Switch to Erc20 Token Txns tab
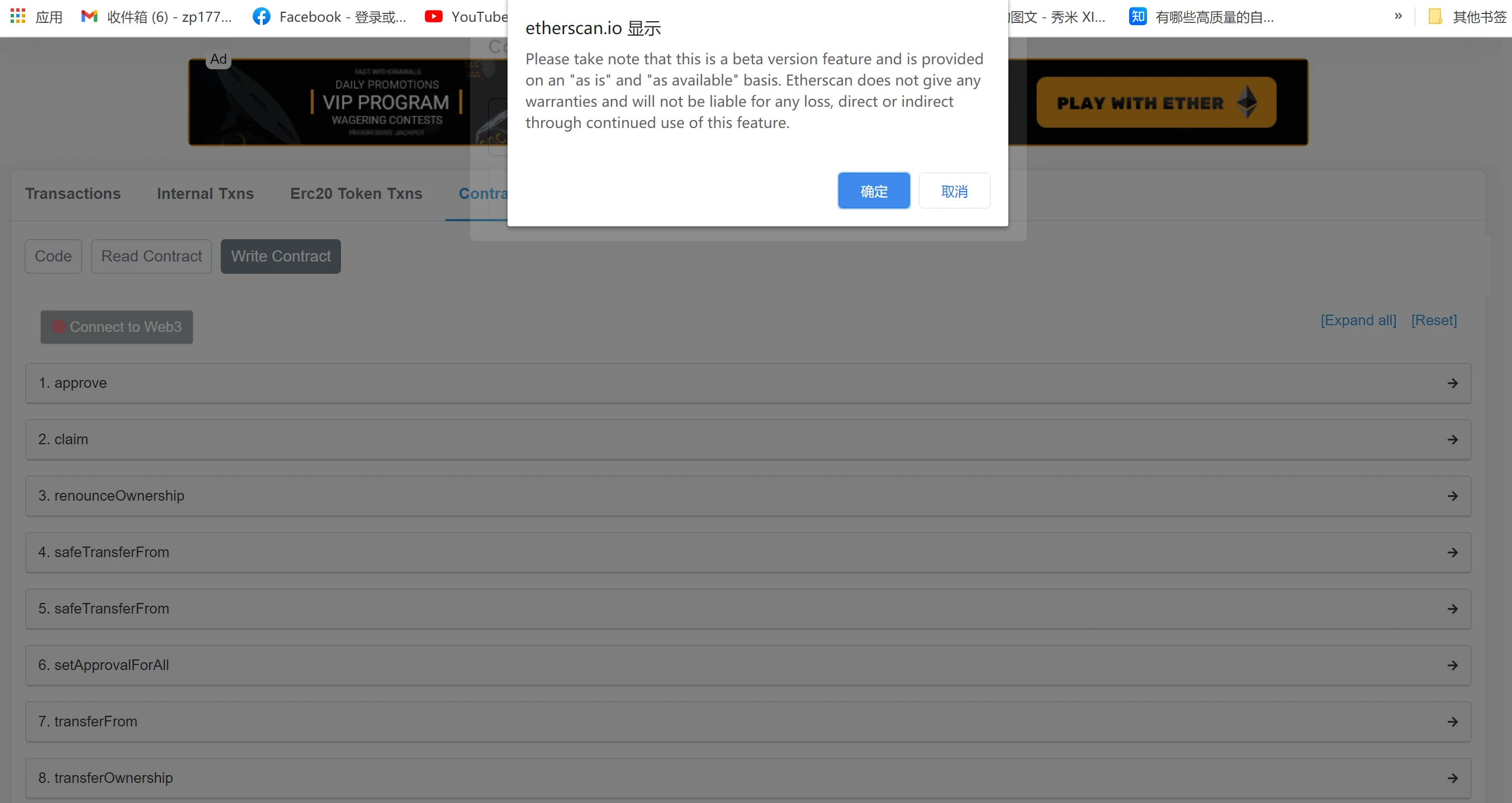This screenshot has height=803, width=1512. tap(355, 194)
